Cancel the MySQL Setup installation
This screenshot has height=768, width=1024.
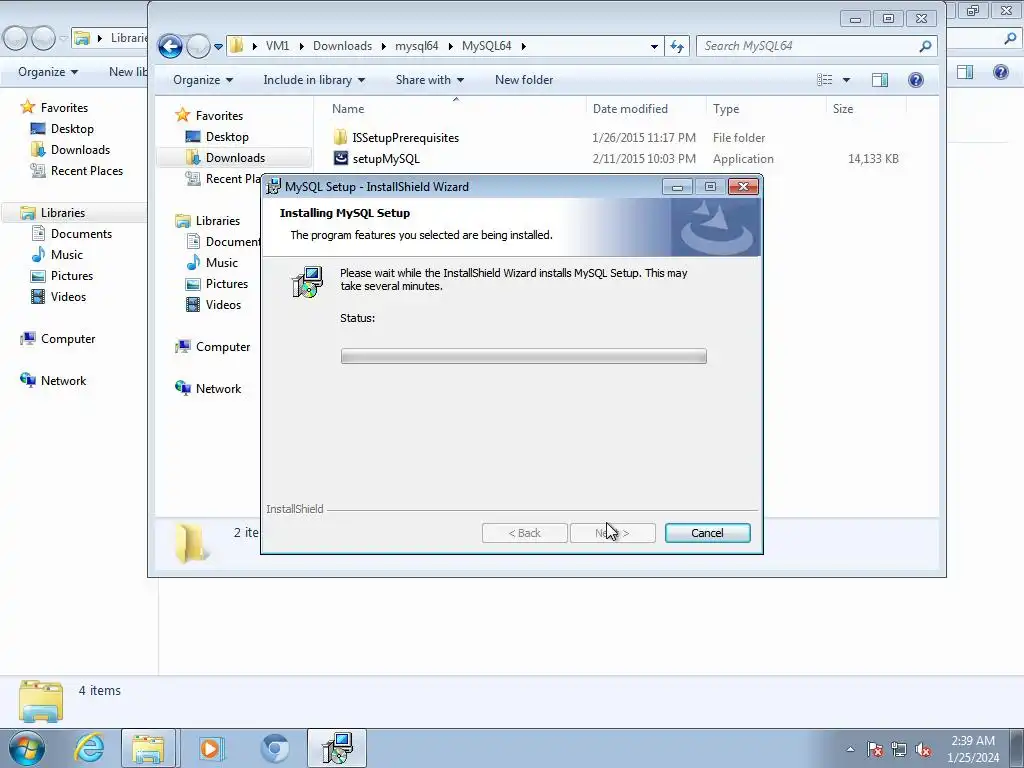(707, 533)
